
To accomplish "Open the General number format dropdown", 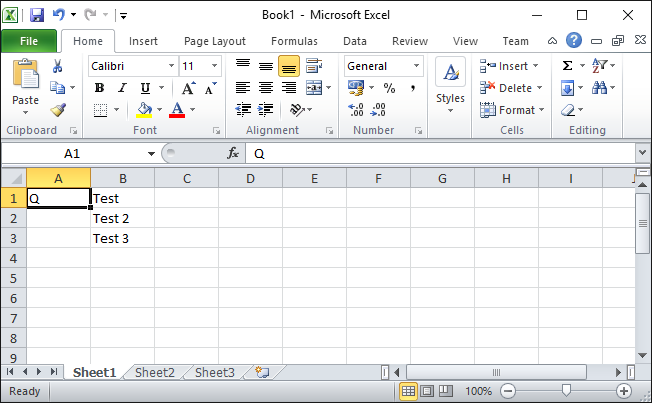I will pos(416,66).
